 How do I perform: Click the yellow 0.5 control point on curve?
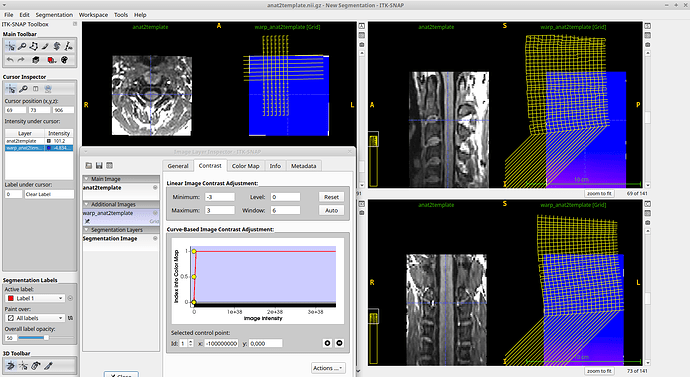pyautogui.click(x=194, y=277)
